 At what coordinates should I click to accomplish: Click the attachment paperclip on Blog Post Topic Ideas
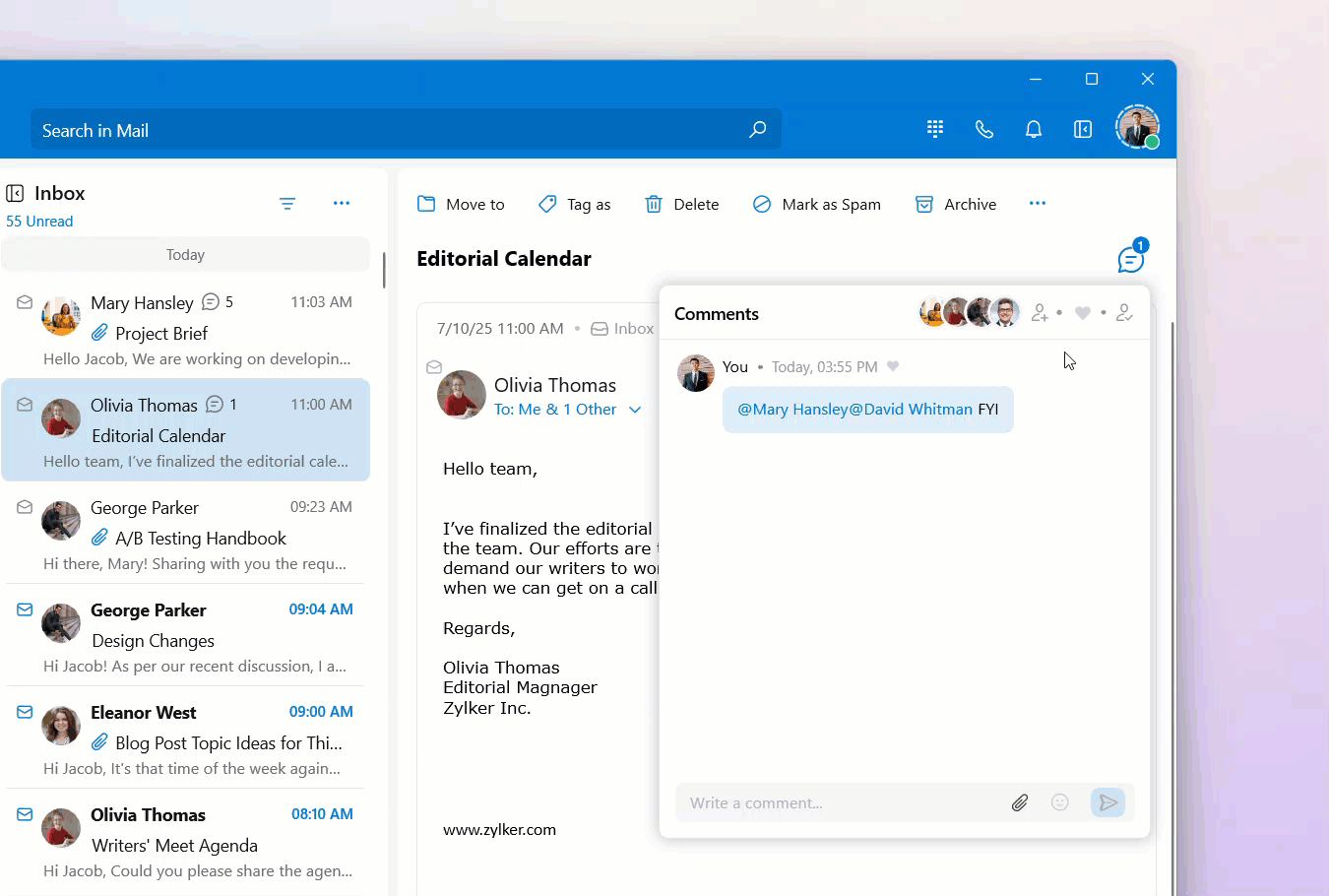coord(99,742)
